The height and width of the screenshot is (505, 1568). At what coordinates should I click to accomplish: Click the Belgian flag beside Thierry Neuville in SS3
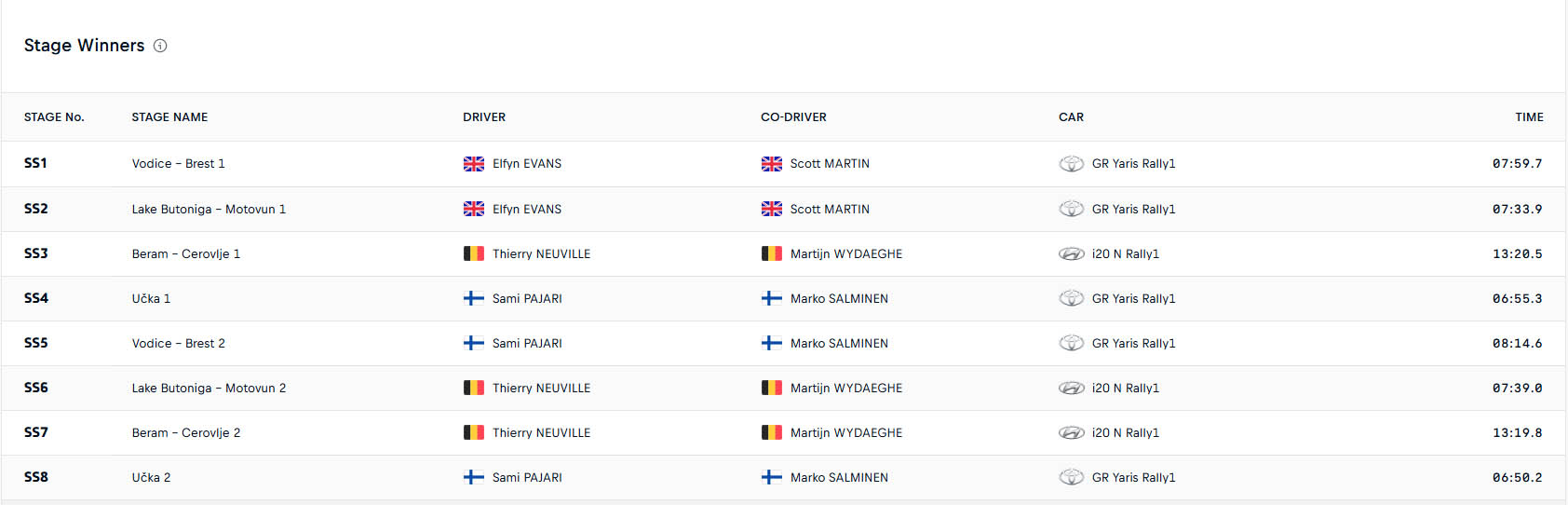point(474,253)
